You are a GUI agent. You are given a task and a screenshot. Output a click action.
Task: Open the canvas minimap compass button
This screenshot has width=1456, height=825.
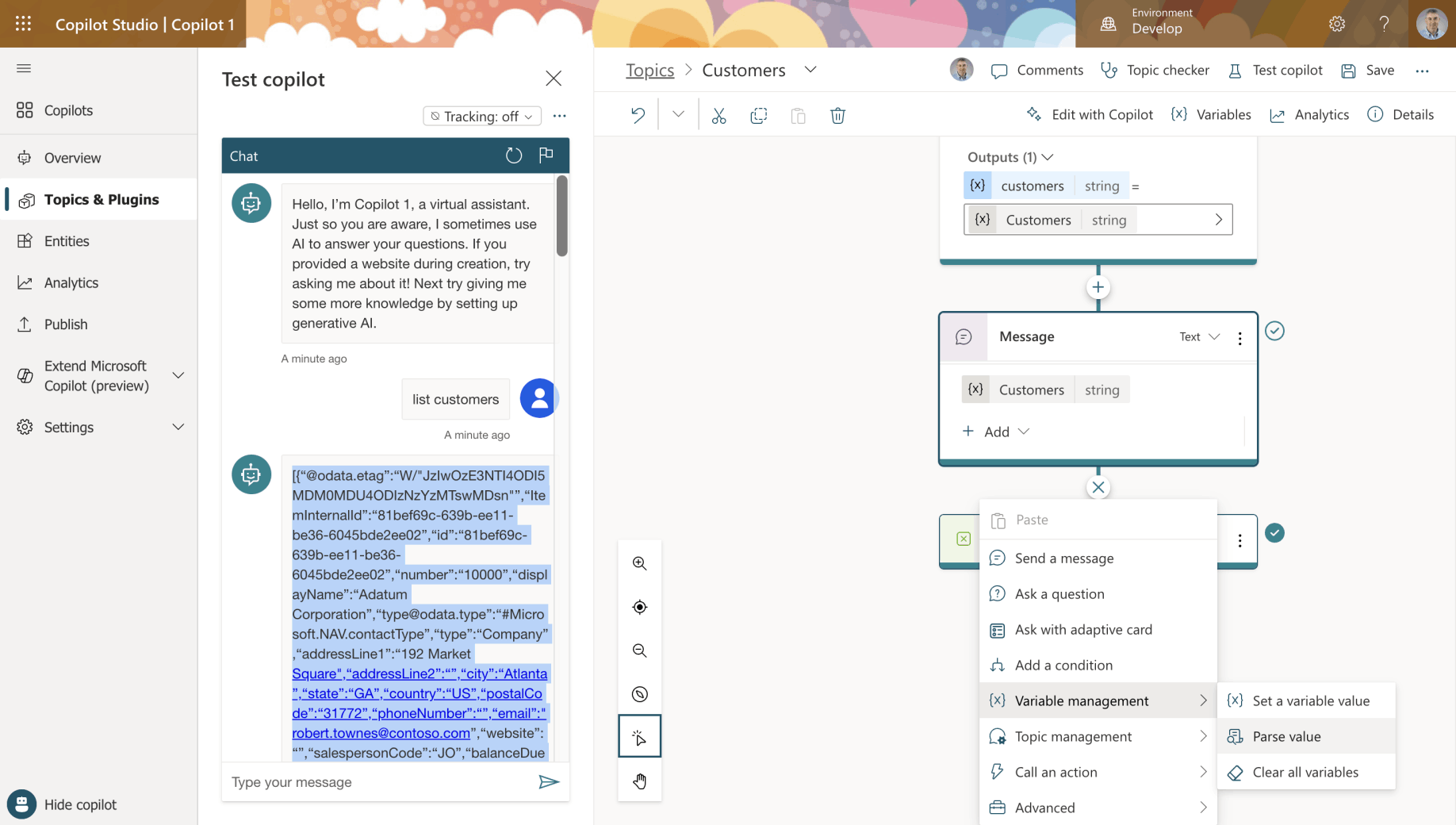(x=640, y=694)
